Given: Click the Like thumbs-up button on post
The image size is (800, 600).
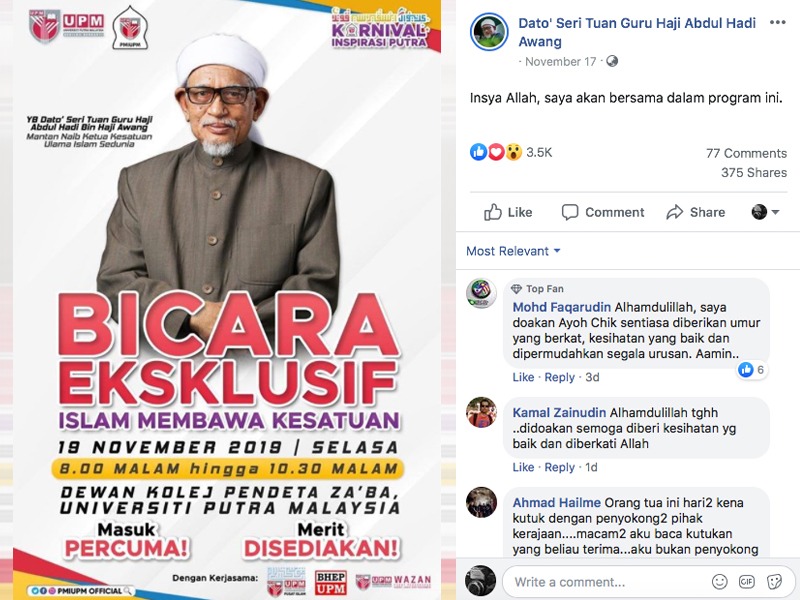Looking at the screenshot, I should click(508, 212).
